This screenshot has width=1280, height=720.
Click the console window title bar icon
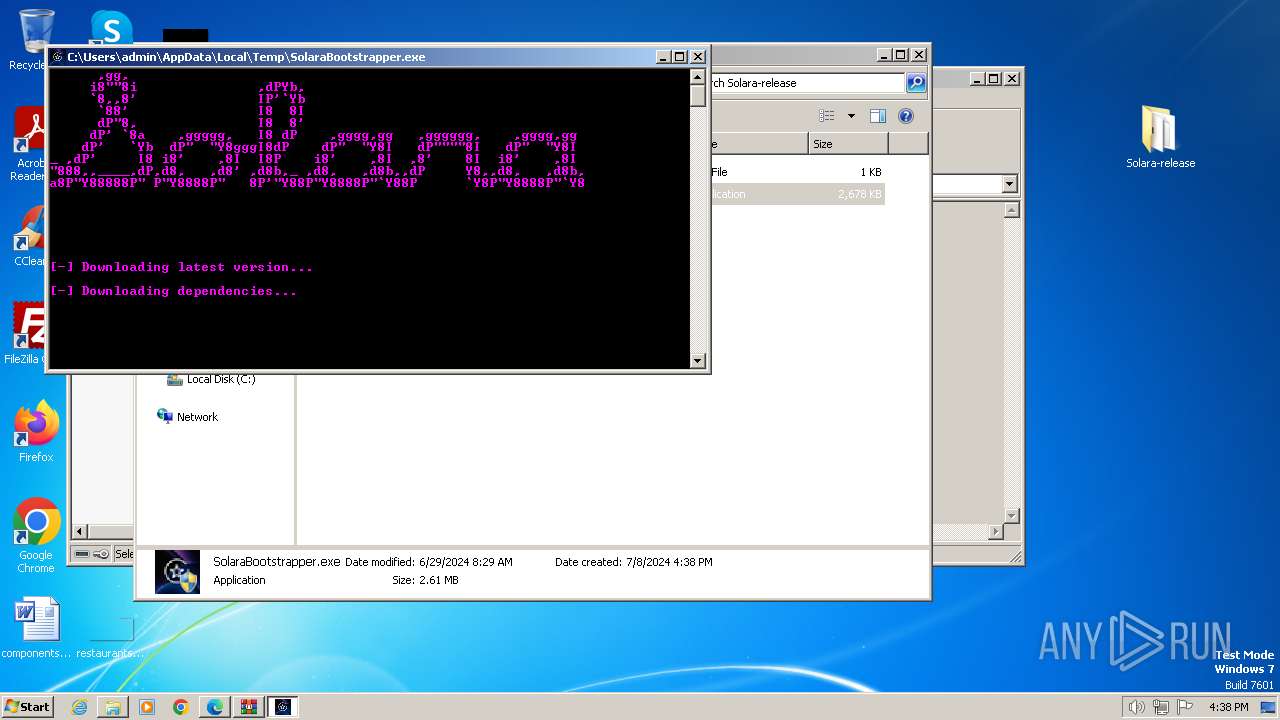click(58, 57)
